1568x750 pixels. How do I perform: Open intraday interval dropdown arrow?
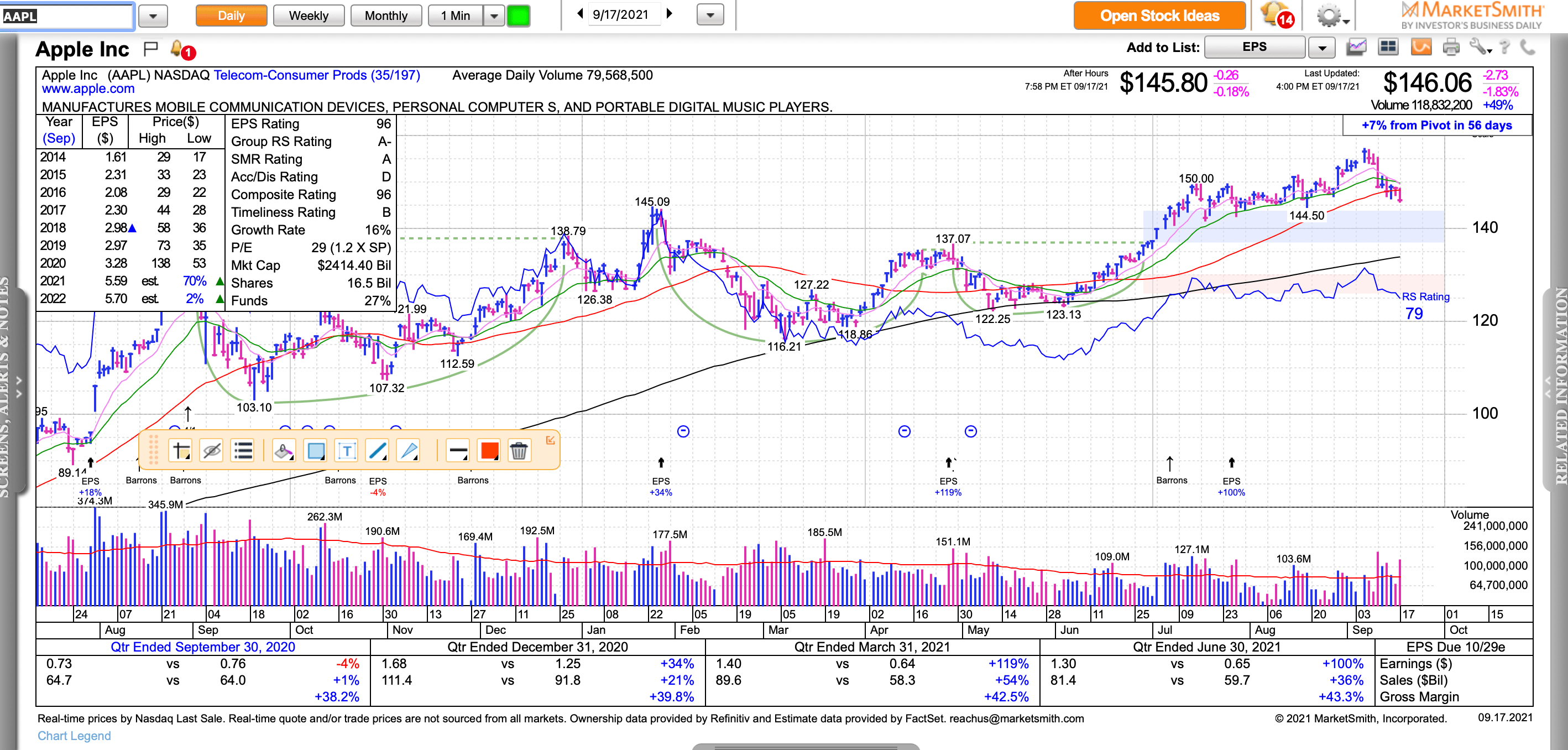pos(494,16)
